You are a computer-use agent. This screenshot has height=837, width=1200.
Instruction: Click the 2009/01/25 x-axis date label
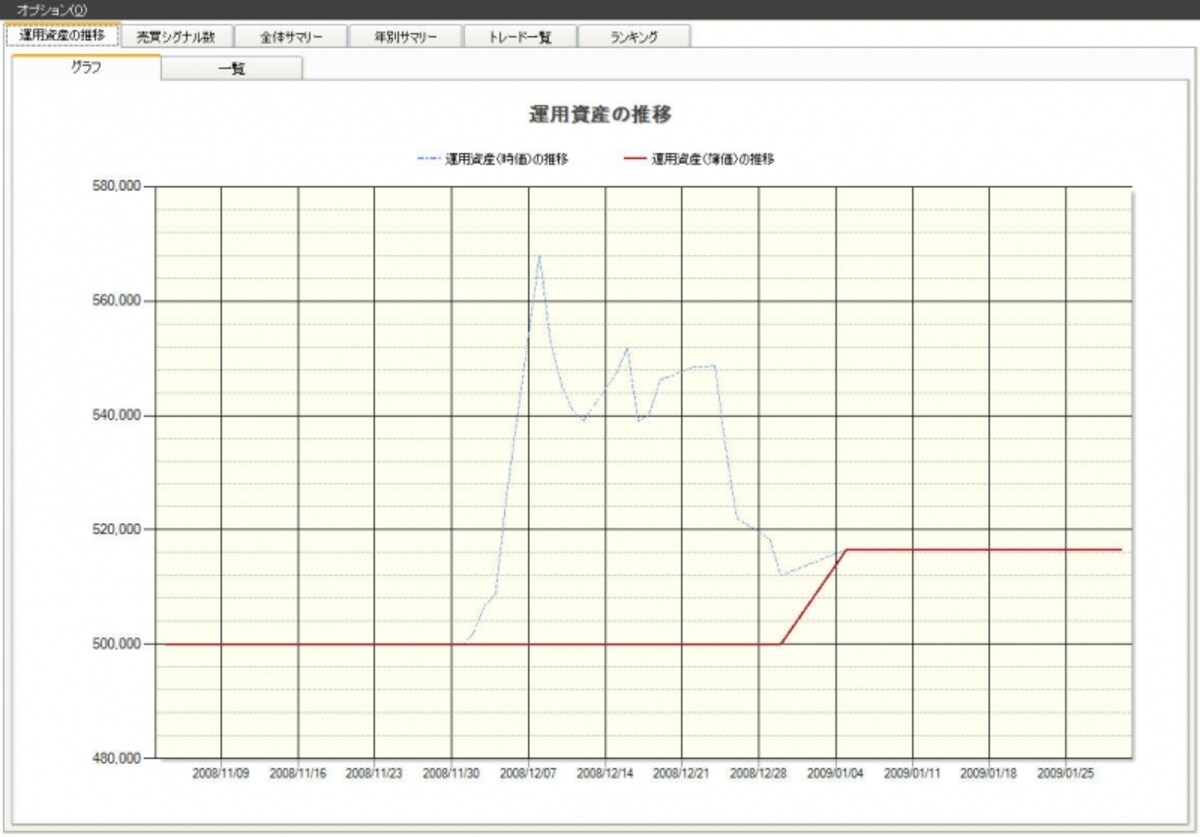point(1067,774)
